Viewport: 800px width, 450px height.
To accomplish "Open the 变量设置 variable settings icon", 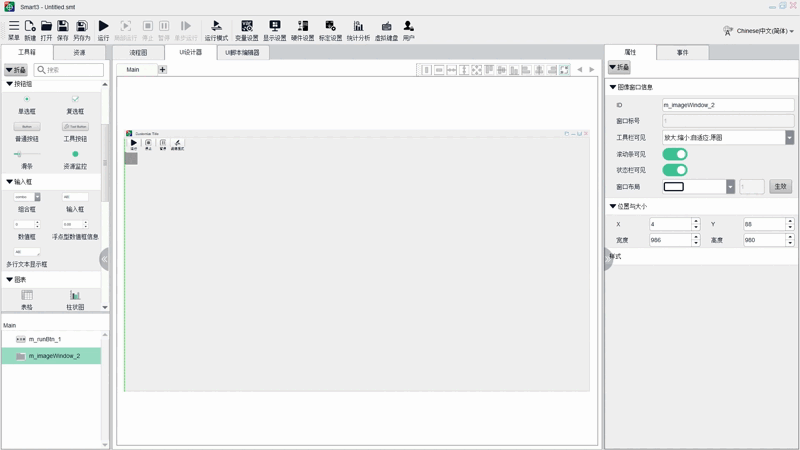I will point(246,26).
